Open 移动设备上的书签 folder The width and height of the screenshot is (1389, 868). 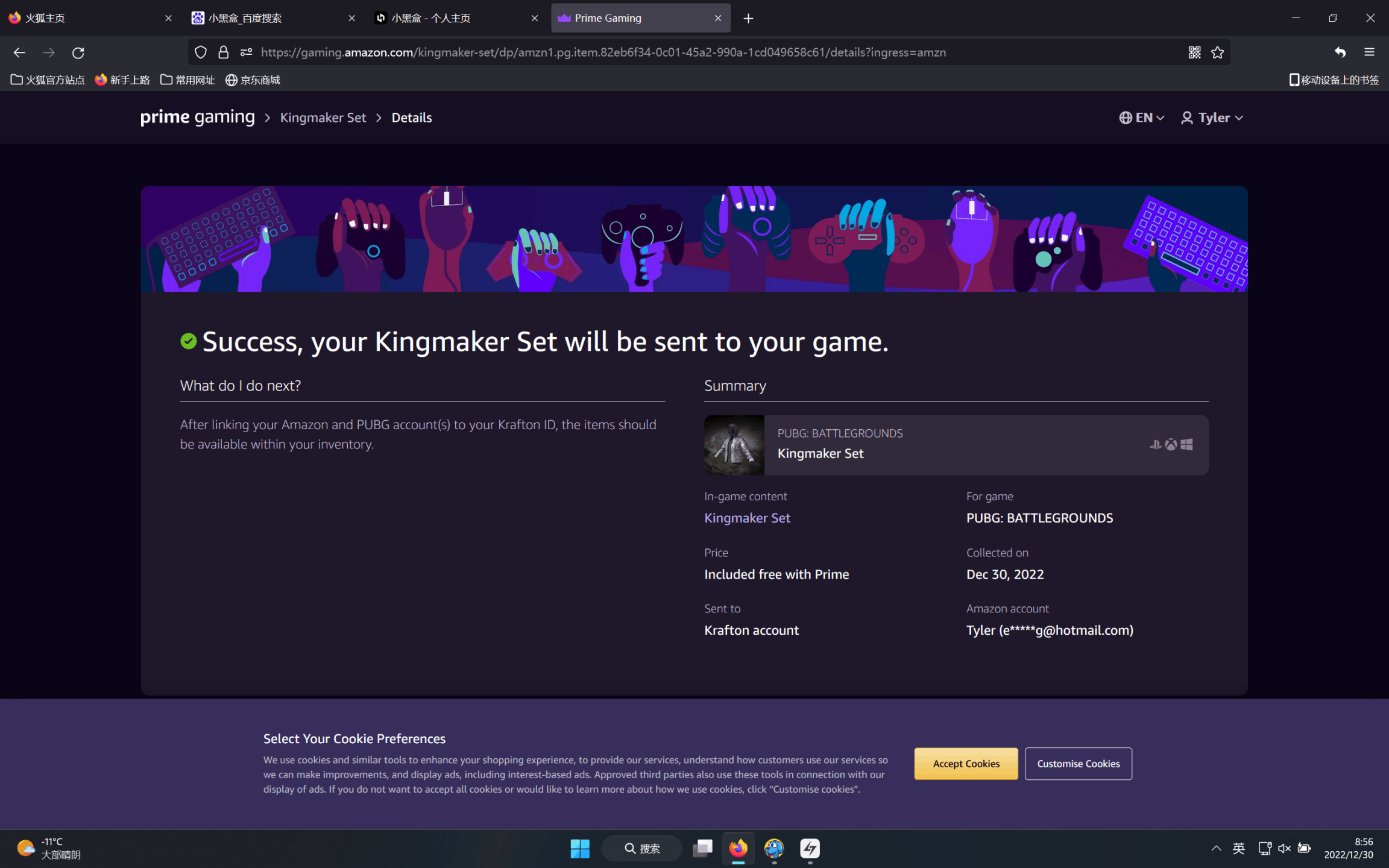click(1334, 80)
